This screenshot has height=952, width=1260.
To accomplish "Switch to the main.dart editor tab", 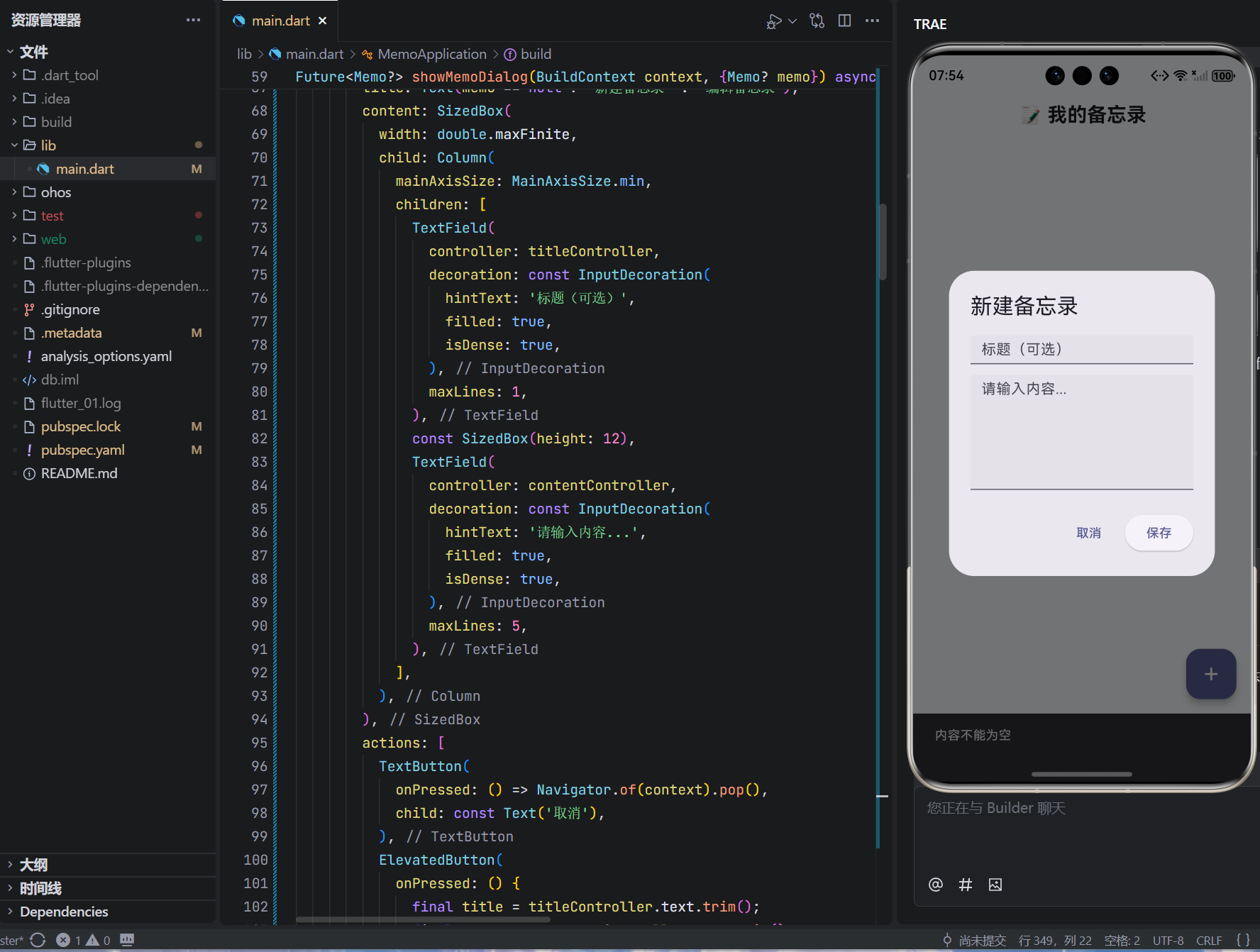I will click(x=280, y=21).
